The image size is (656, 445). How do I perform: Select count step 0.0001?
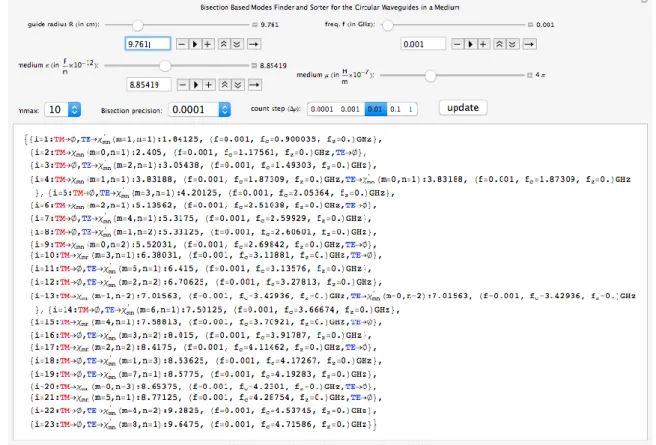[322, 109]
